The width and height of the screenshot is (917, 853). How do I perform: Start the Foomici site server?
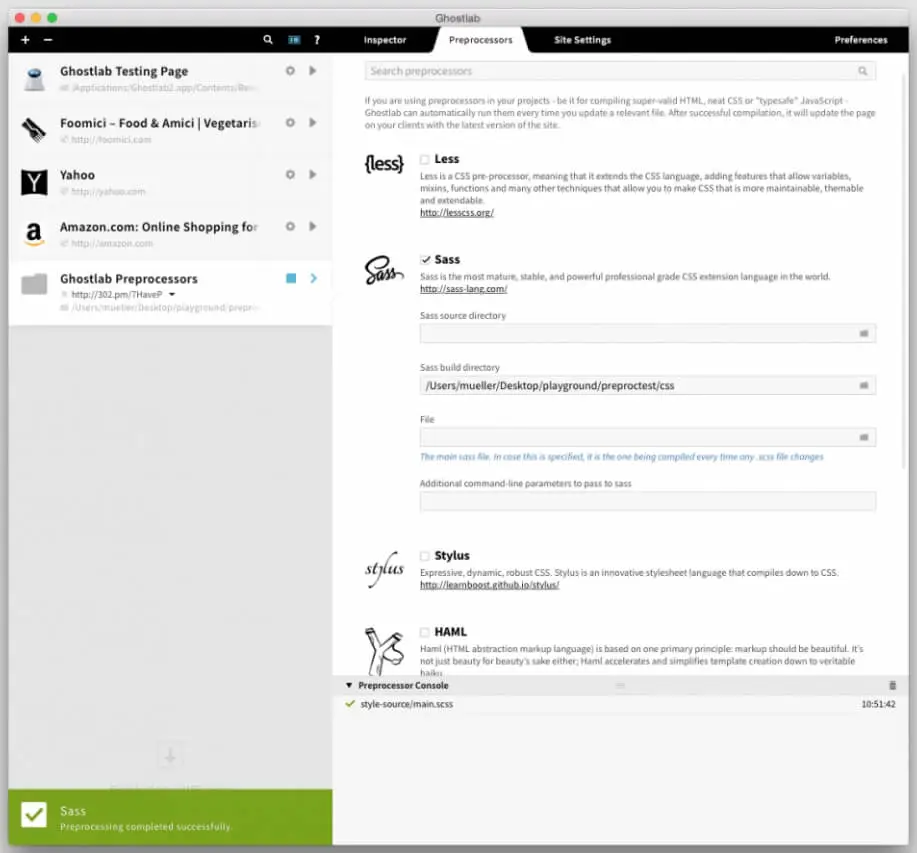click(313, 123)
